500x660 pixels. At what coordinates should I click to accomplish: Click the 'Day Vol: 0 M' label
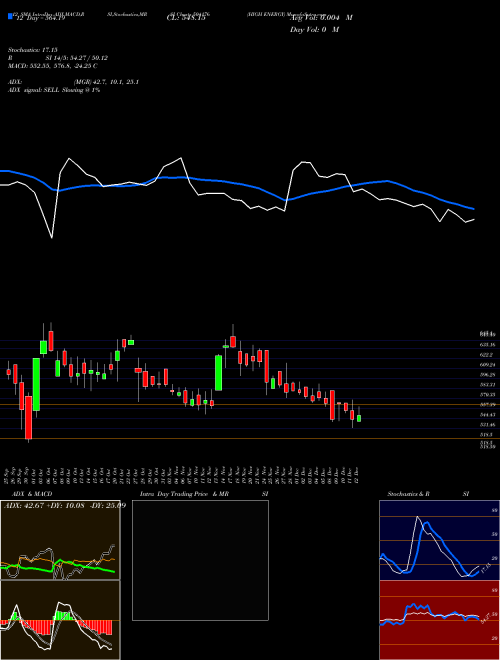(314, 30)
